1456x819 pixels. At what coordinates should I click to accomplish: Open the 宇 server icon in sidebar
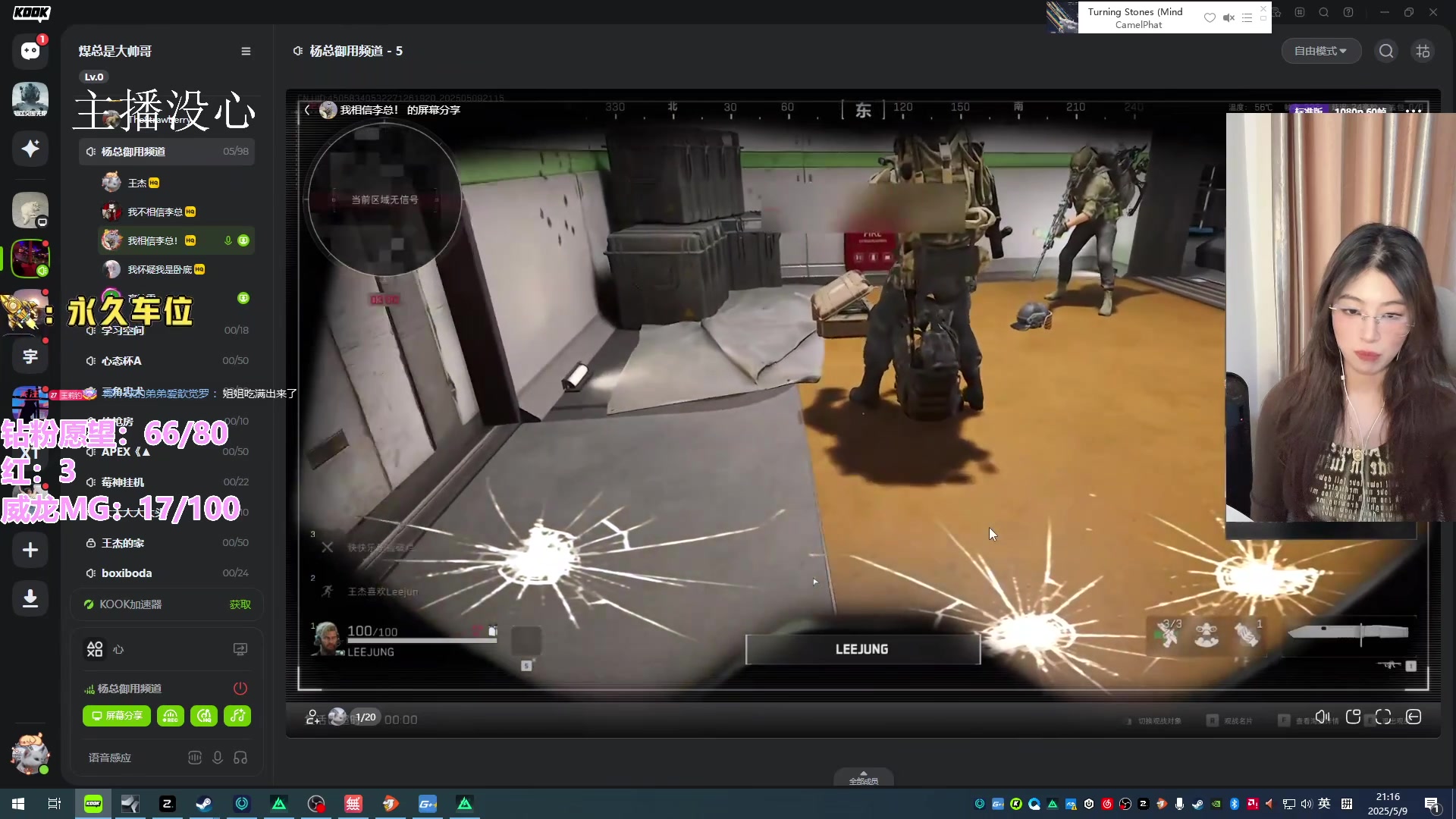coord(30,356)
